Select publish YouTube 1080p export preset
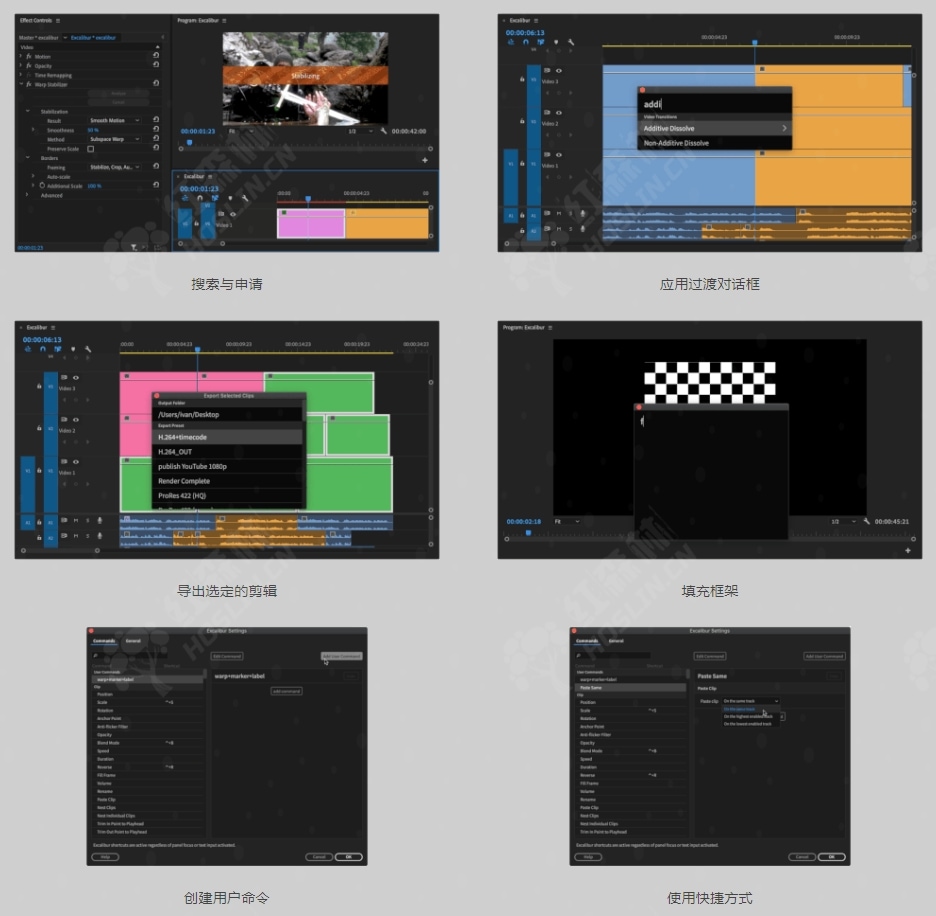This screenshot has width=936, height=916. 228,466
